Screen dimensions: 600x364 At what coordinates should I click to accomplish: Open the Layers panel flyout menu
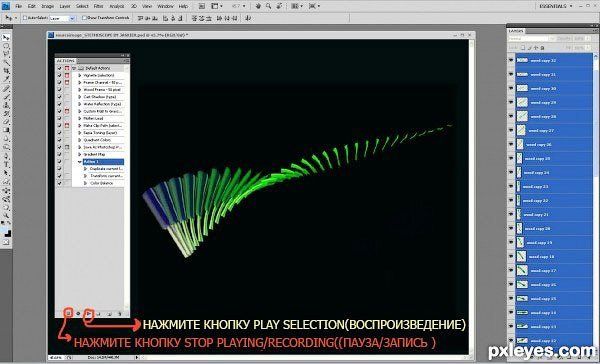(594, 31)
